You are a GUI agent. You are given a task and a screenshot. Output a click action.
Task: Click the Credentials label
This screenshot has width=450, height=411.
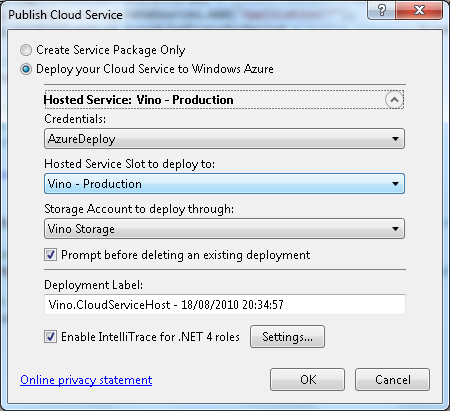(x=75, y=119)
